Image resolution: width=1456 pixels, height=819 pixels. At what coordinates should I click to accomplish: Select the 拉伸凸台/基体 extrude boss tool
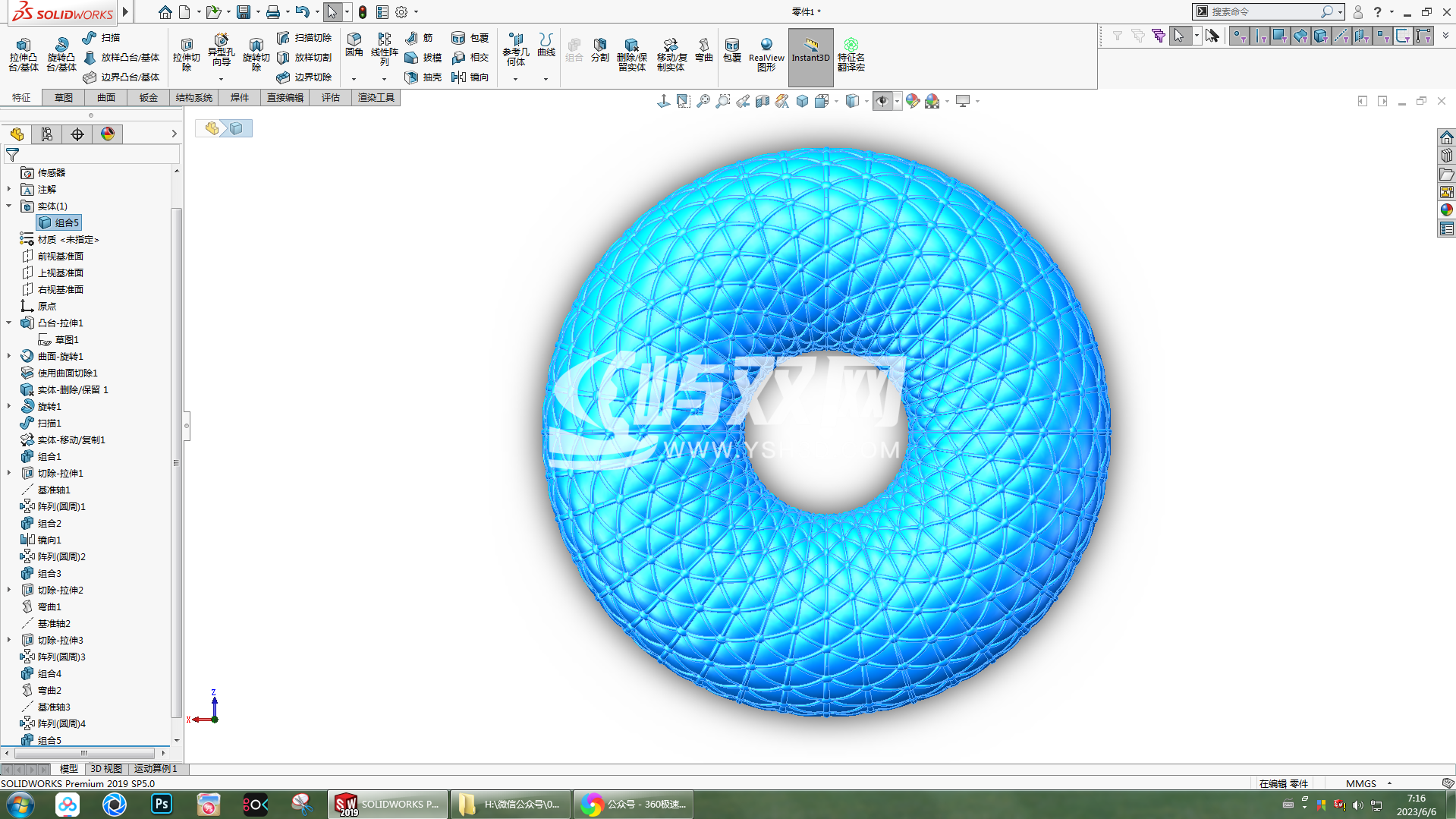click(24, 54)
